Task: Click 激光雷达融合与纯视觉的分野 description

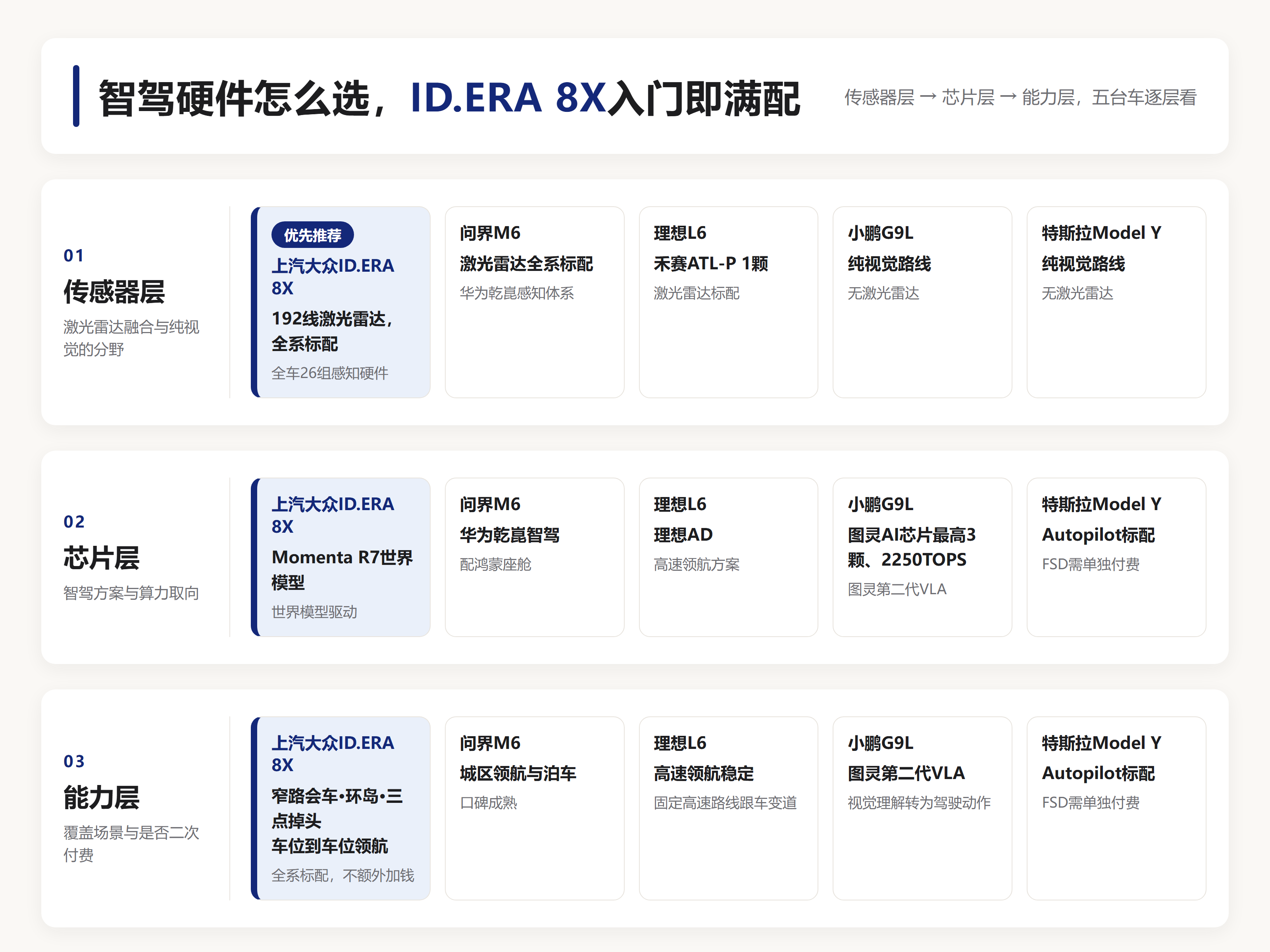Action: tap(131, 338)
